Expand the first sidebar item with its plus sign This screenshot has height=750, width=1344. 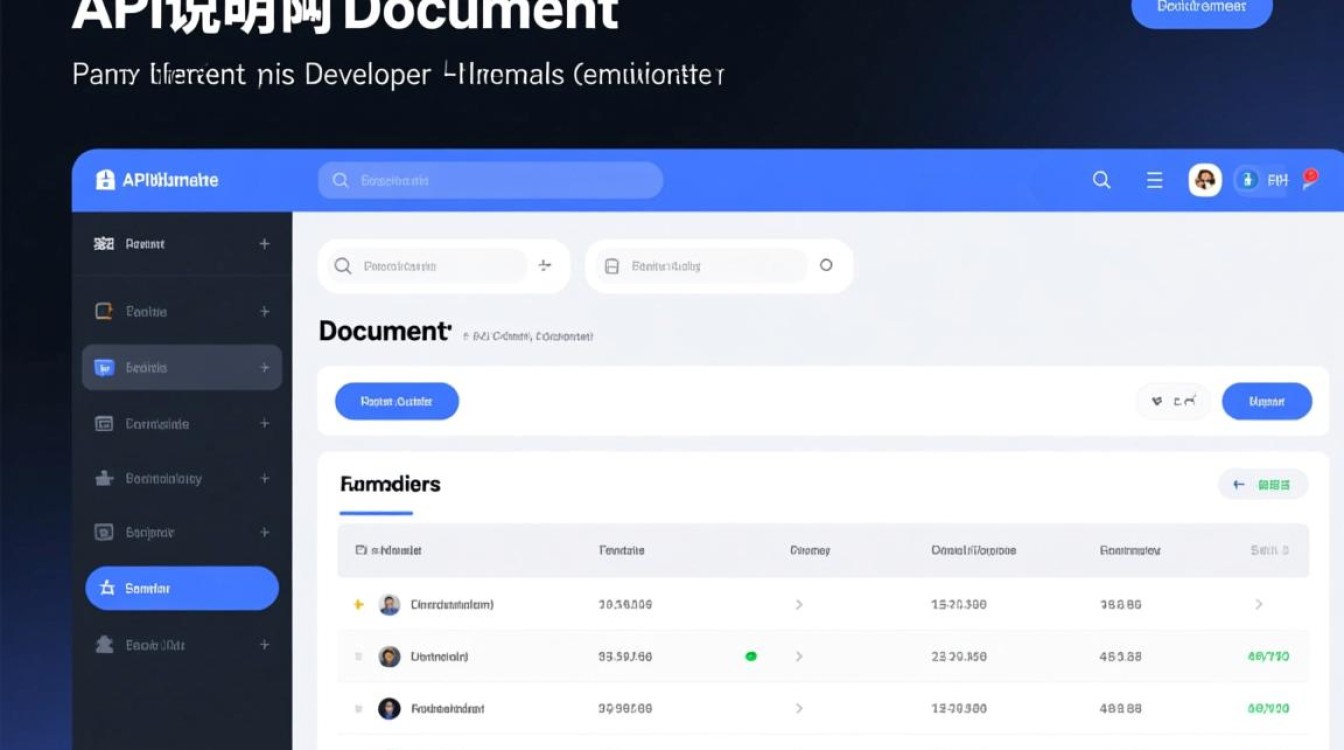(x=264, y=243)
